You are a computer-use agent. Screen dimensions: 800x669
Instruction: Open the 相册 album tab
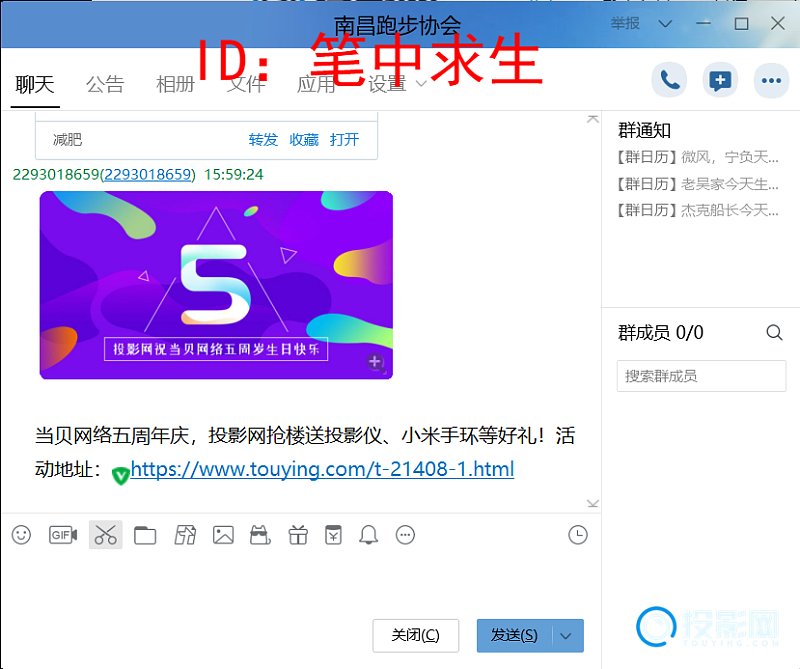[176, 84]
